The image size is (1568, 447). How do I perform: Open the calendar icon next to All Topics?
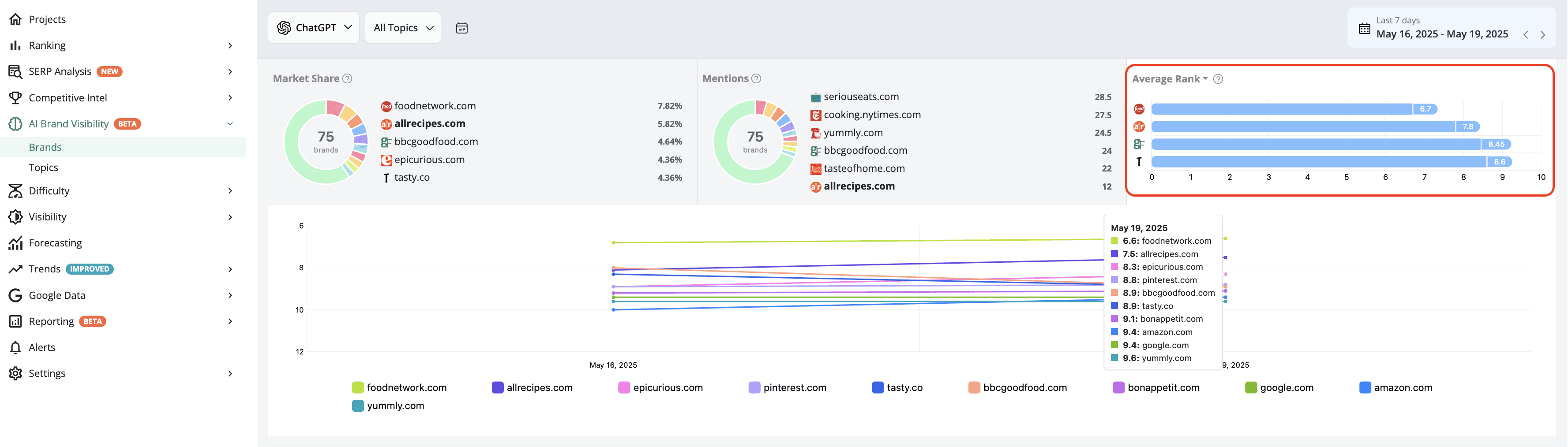point(462,28)
